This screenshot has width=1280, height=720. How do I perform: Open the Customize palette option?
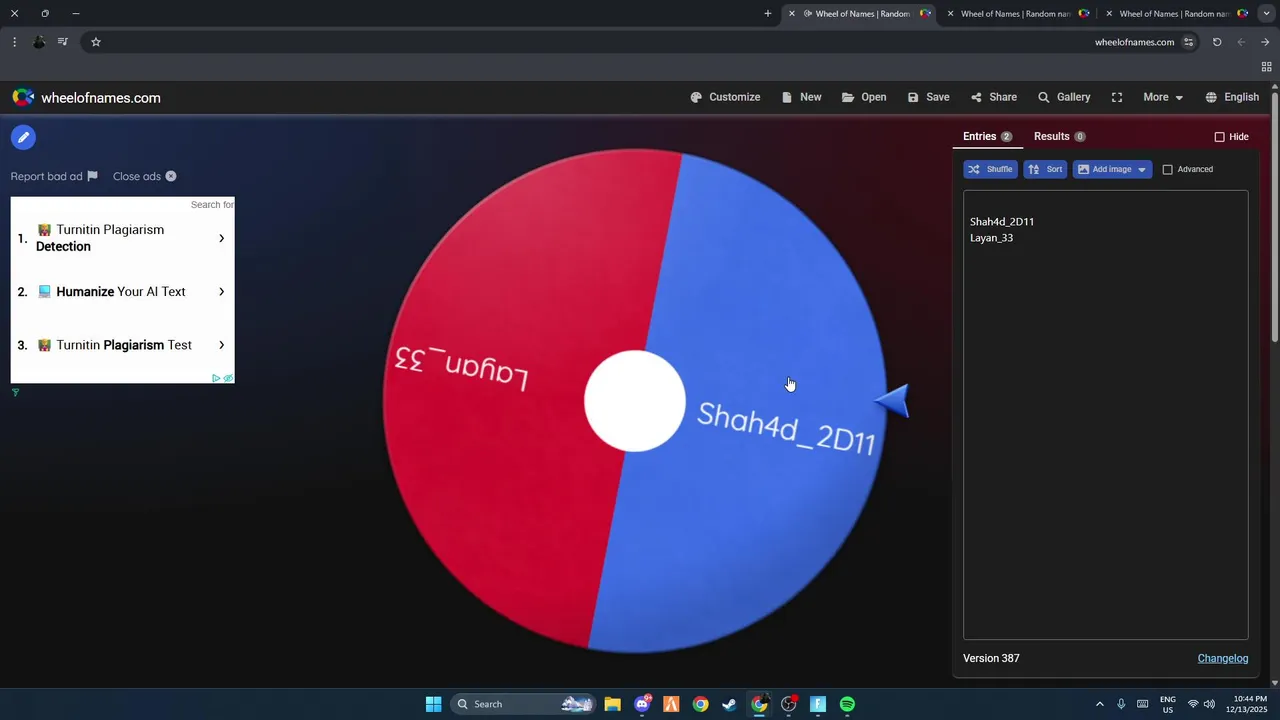(x=725, y=97)
